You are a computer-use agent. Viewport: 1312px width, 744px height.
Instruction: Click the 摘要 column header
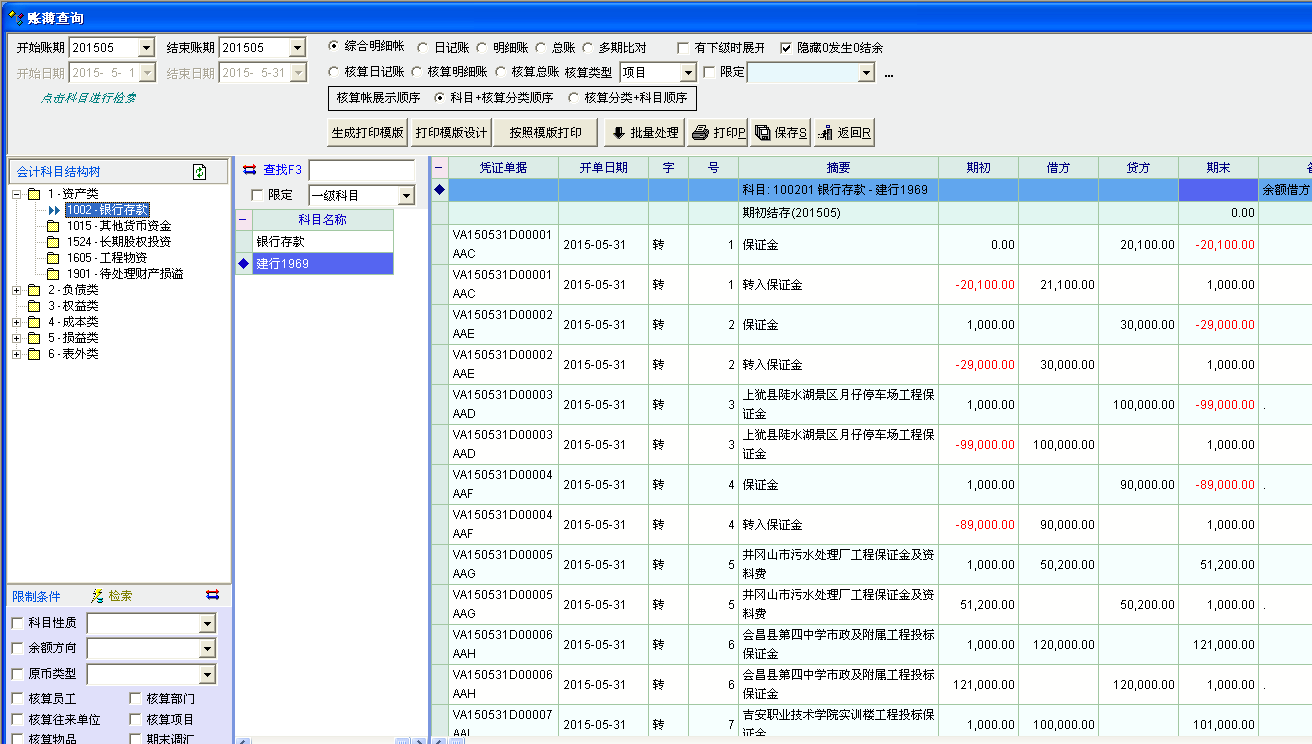coord(838,168)
